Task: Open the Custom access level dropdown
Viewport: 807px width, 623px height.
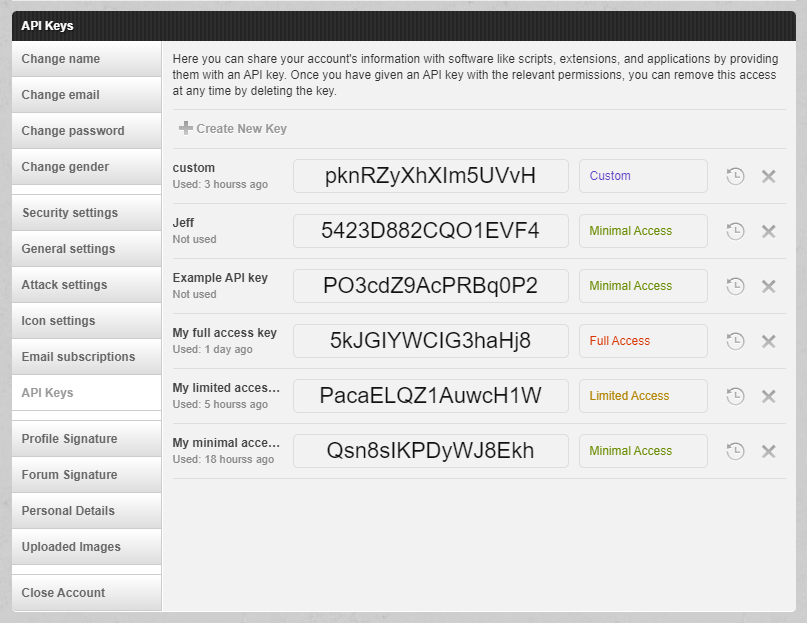Action: pyautogui.click(x=642, y=176)
